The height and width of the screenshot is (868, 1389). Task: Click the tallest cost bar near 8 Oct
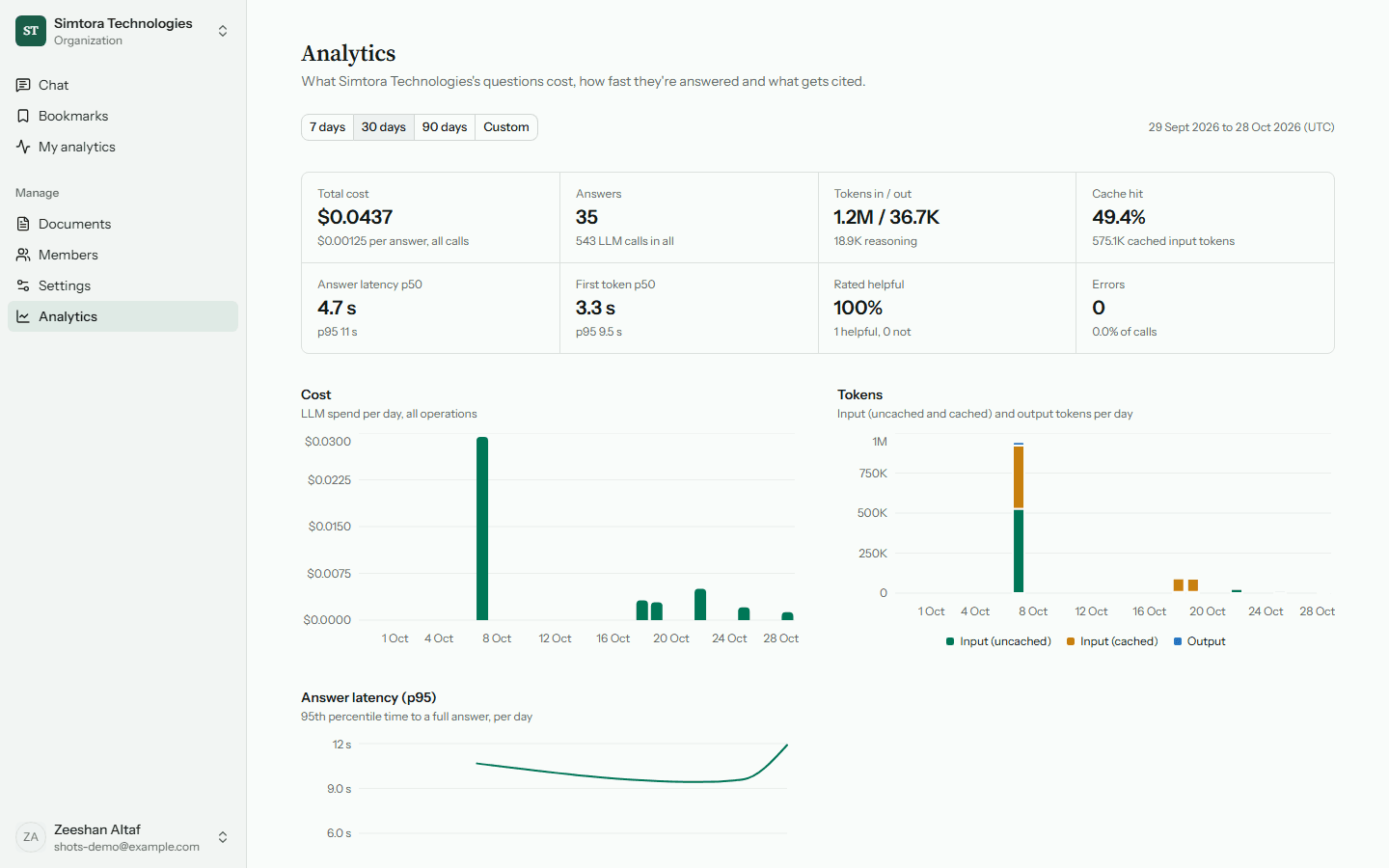[x=482, y=529]
